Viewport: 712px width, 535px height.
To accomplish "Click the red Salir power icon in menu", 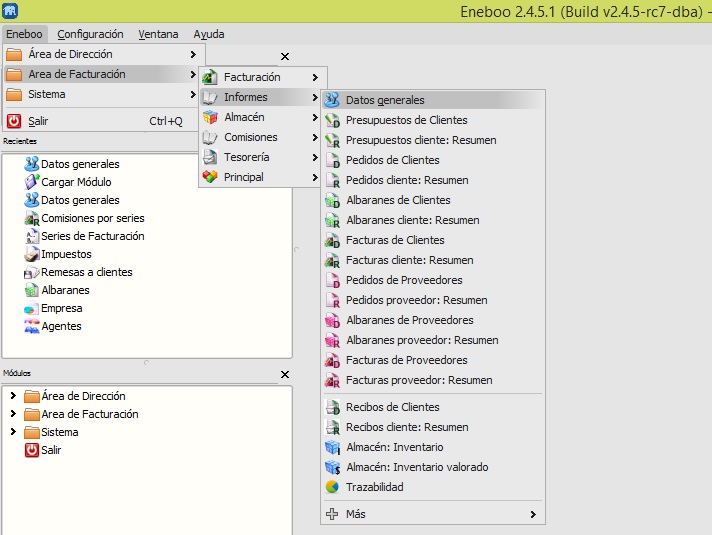I will tap(14, 121).
